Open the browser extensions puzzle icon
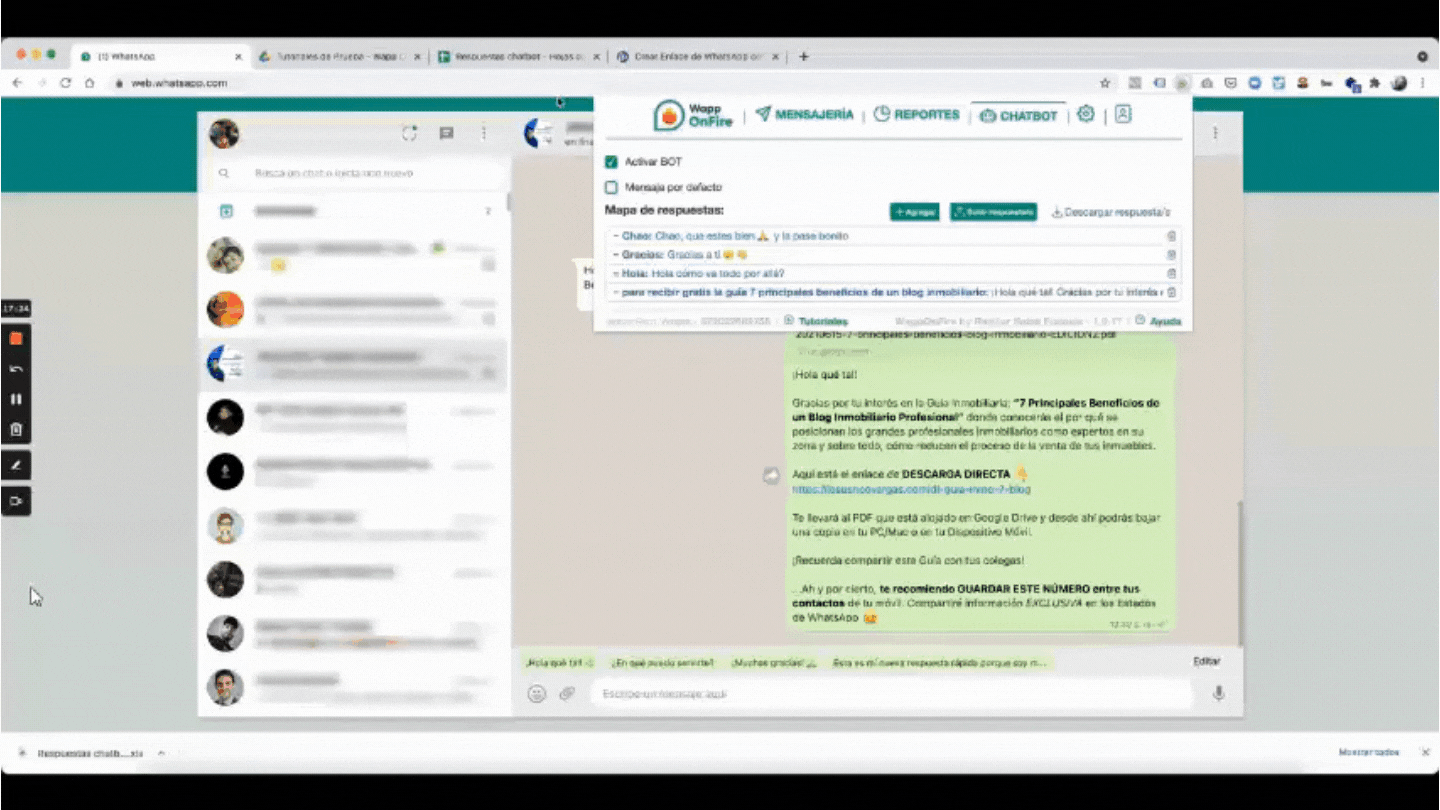 point(1374,84)
